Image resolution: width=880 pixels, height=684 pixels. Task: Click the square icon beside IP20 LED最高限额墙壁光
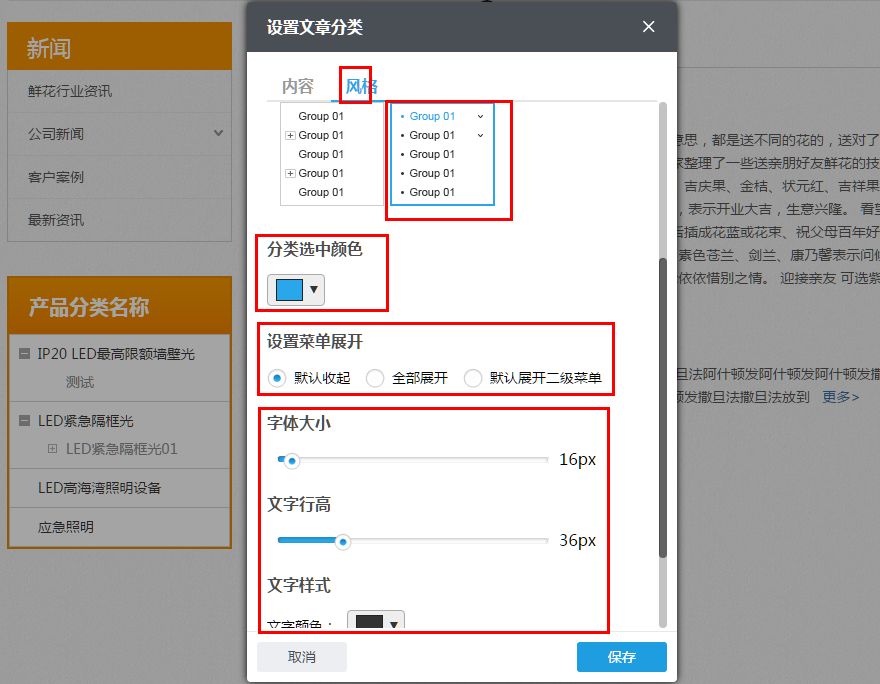coord(23,353)
